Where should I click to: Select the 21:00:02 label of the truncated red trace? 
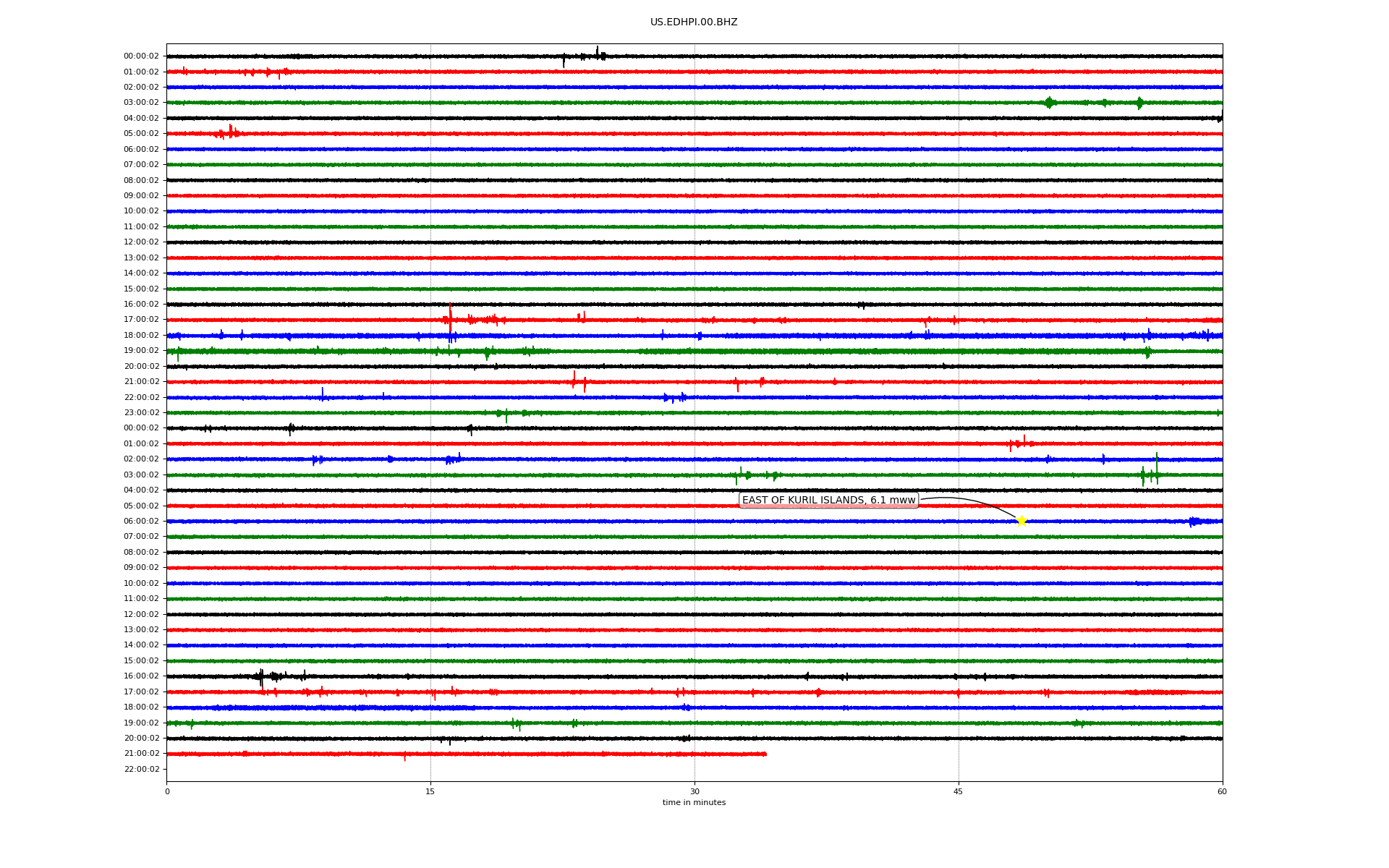click(x=141, y=754)
